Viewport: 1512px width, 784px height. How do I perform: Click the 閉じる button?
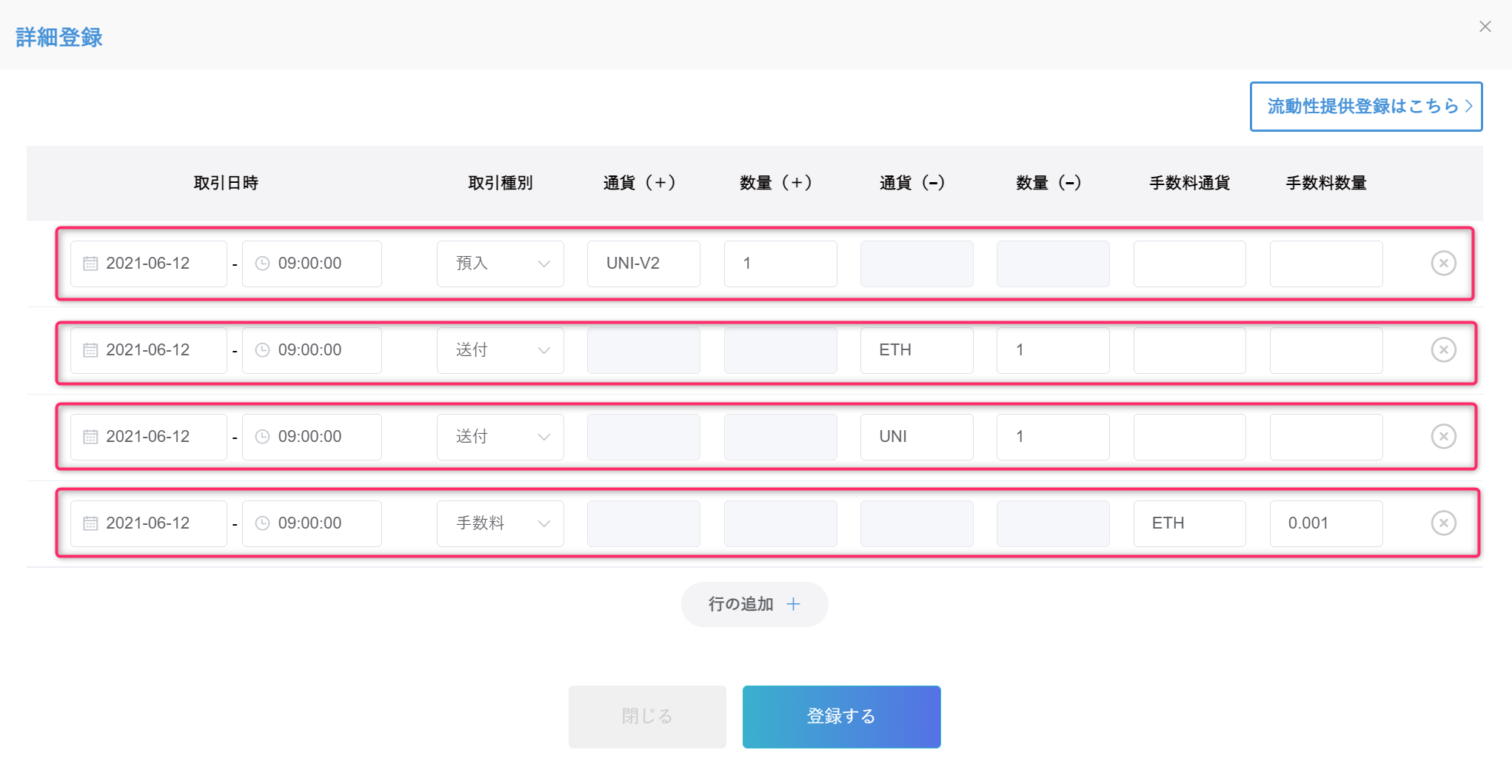tap(647, 717)
